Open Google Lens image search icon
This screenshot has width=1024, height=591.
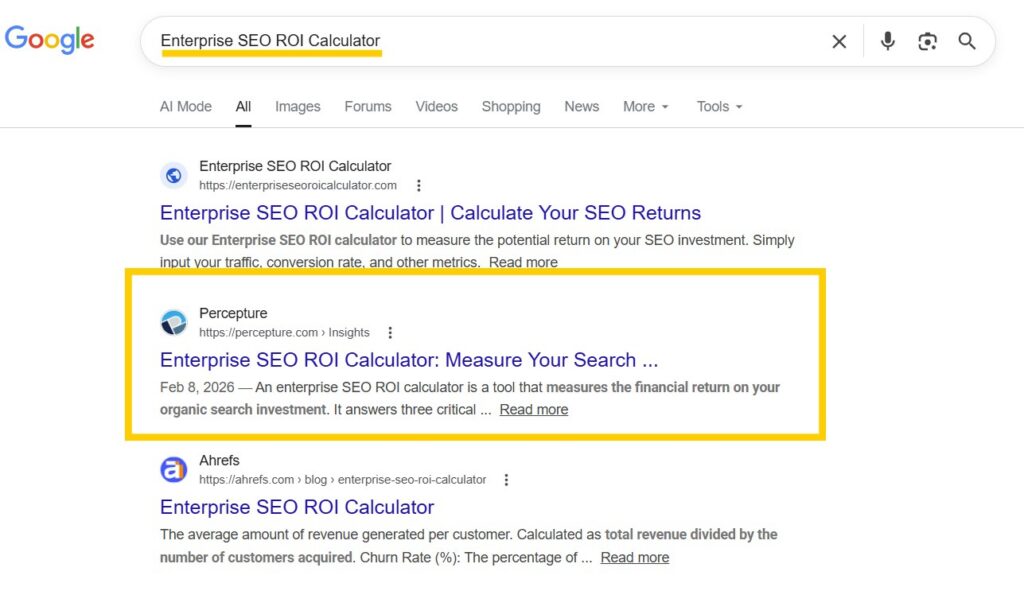(x=927, y=41)
